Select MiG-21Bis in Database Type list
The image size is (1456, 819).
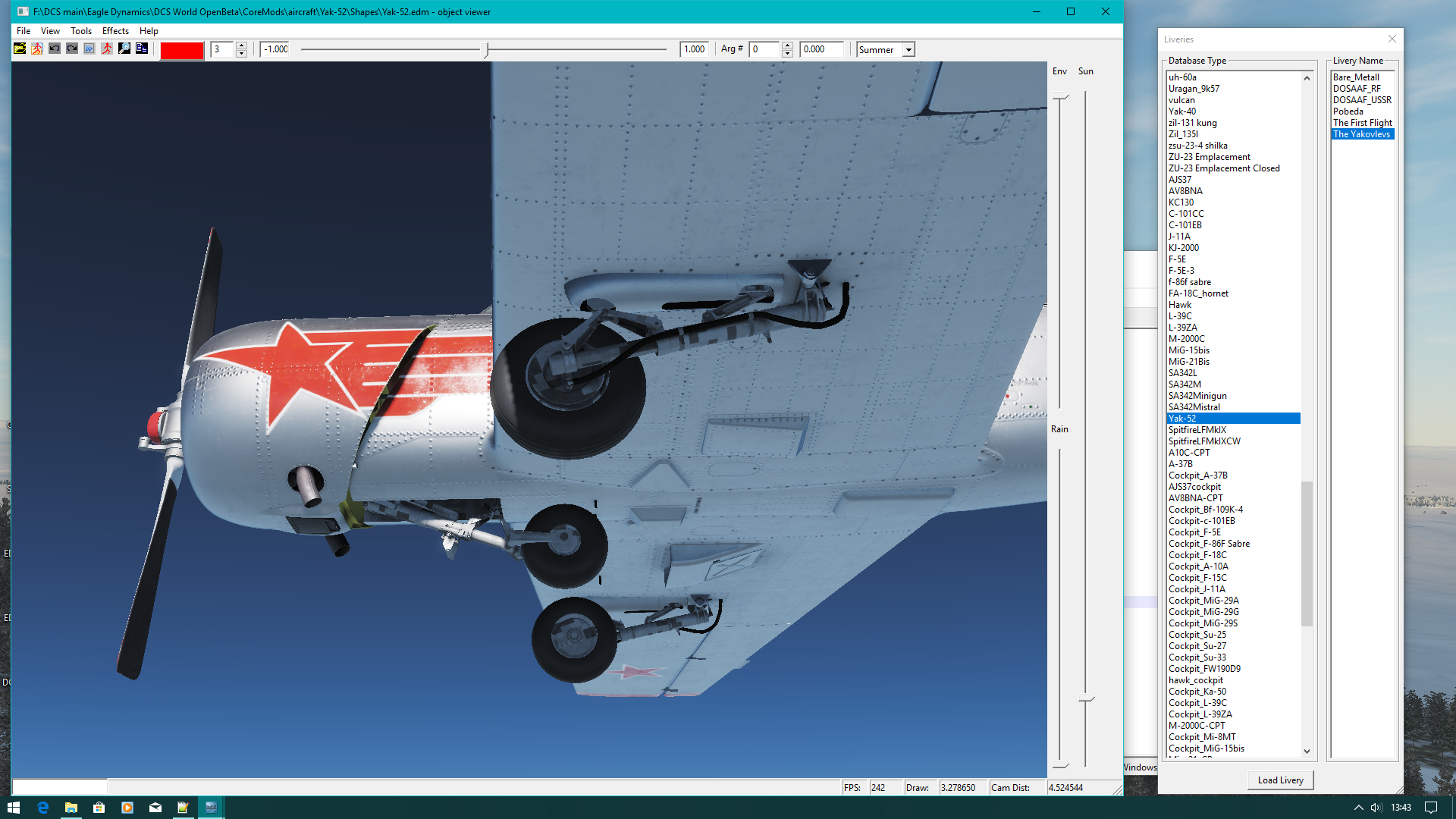[x=1233, y=362]
